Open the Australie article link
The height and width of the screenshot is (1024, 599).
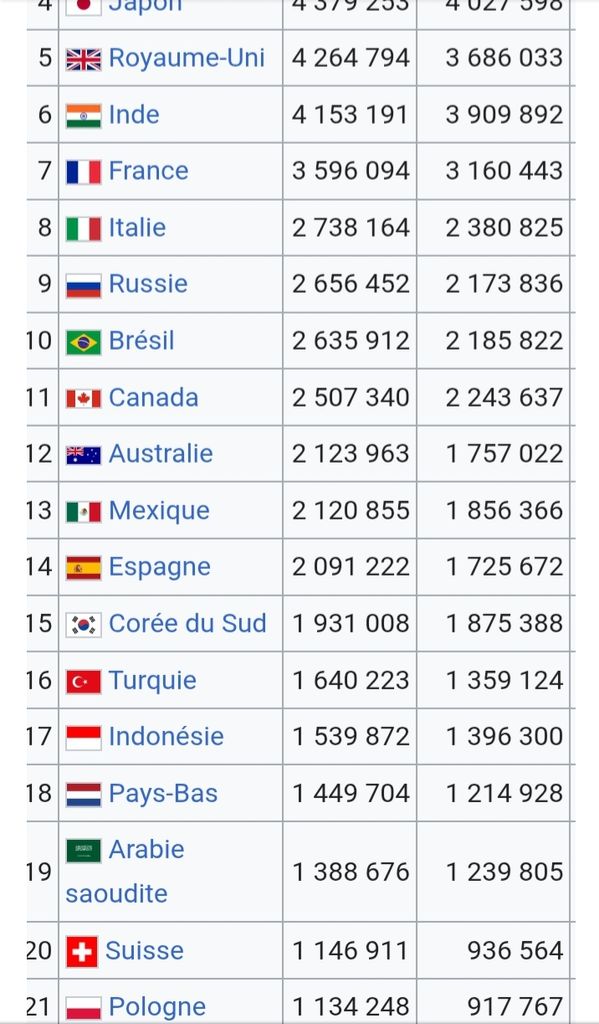pos(161,454)
